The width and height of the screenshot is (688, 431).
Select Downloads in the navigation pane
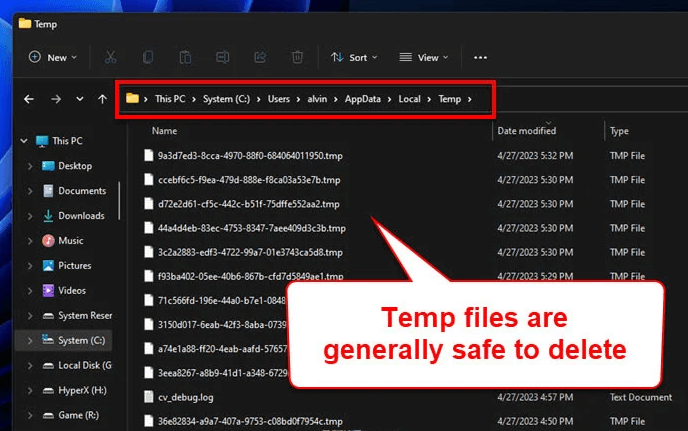[80, 215]
